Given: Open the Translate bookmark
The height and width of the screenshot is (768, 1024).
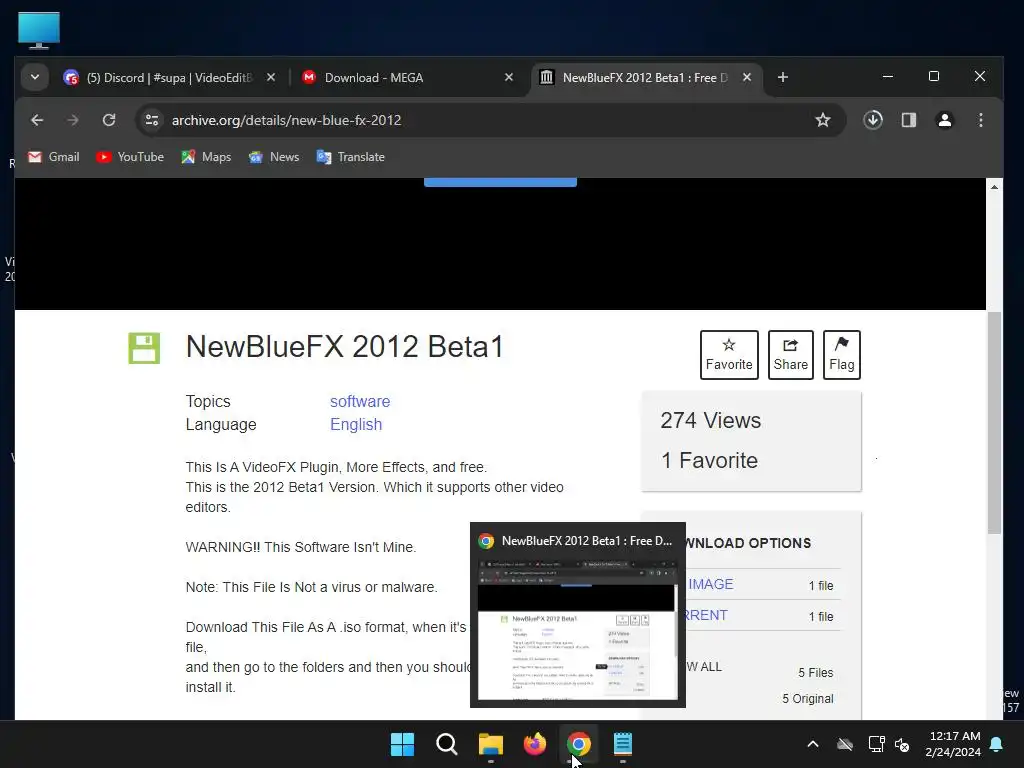Looking at the screenshot, I should point(351,157).
